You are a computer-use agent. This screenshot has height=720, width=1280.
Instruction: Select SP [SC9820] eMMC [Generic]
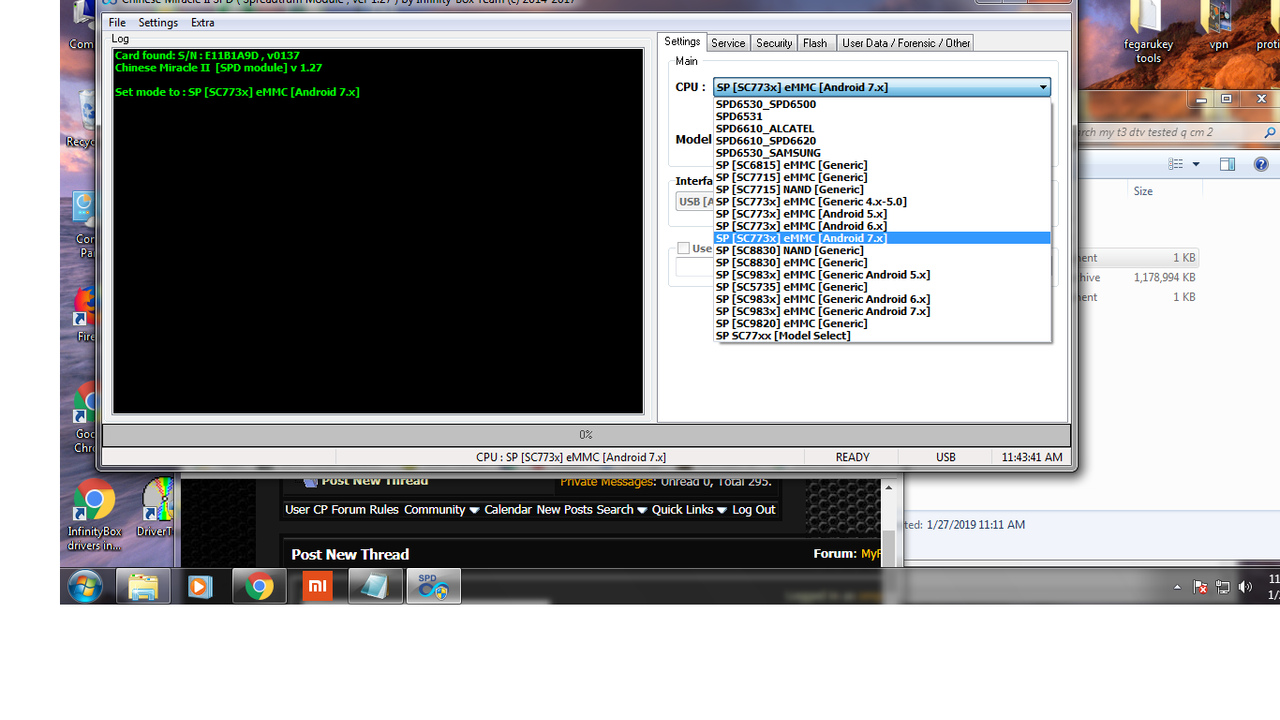pos(882,323)
